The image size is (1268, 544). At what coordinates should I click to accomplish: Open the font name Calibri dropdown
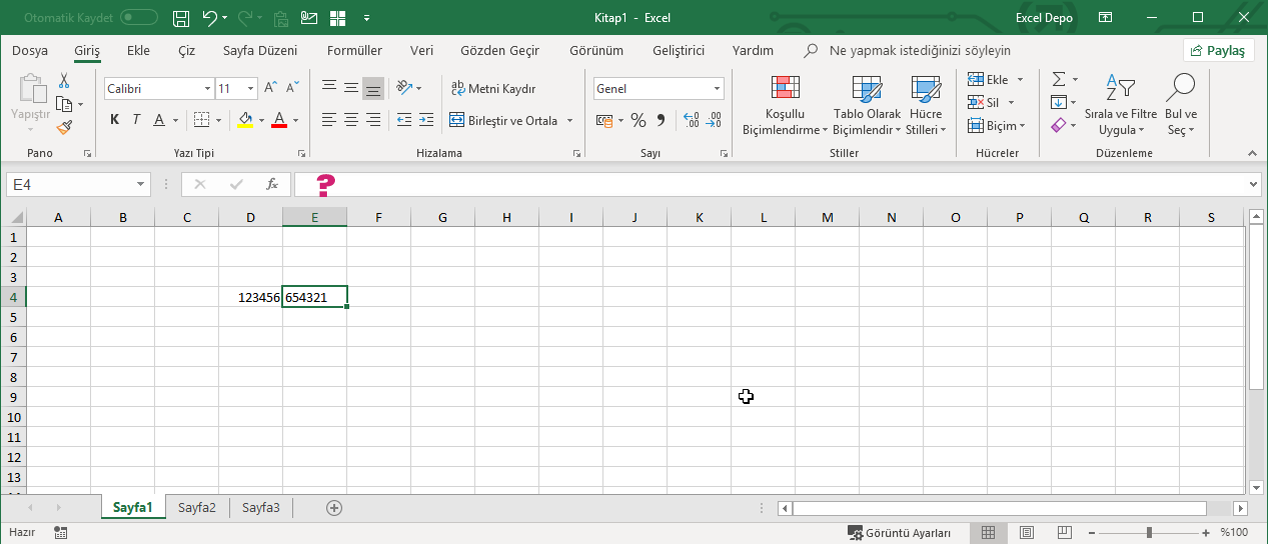(206, 89)
